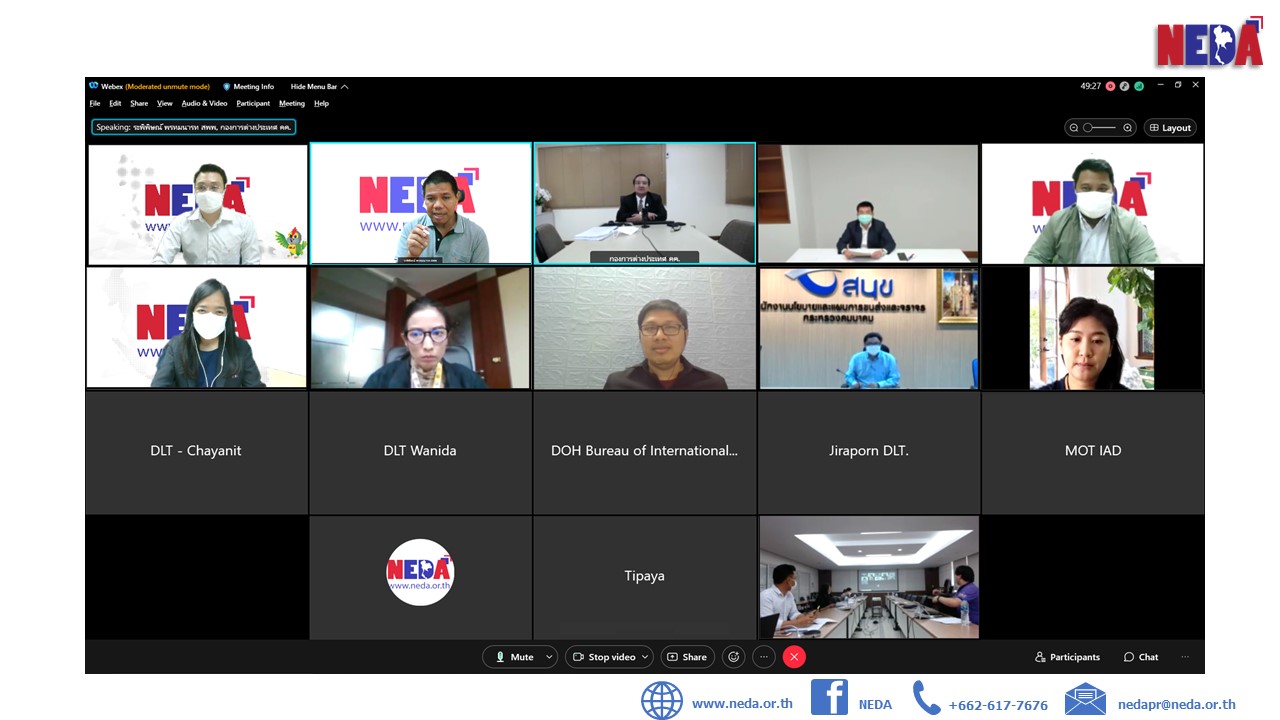
Task: Stop the camera video
Action: [604, 657]
